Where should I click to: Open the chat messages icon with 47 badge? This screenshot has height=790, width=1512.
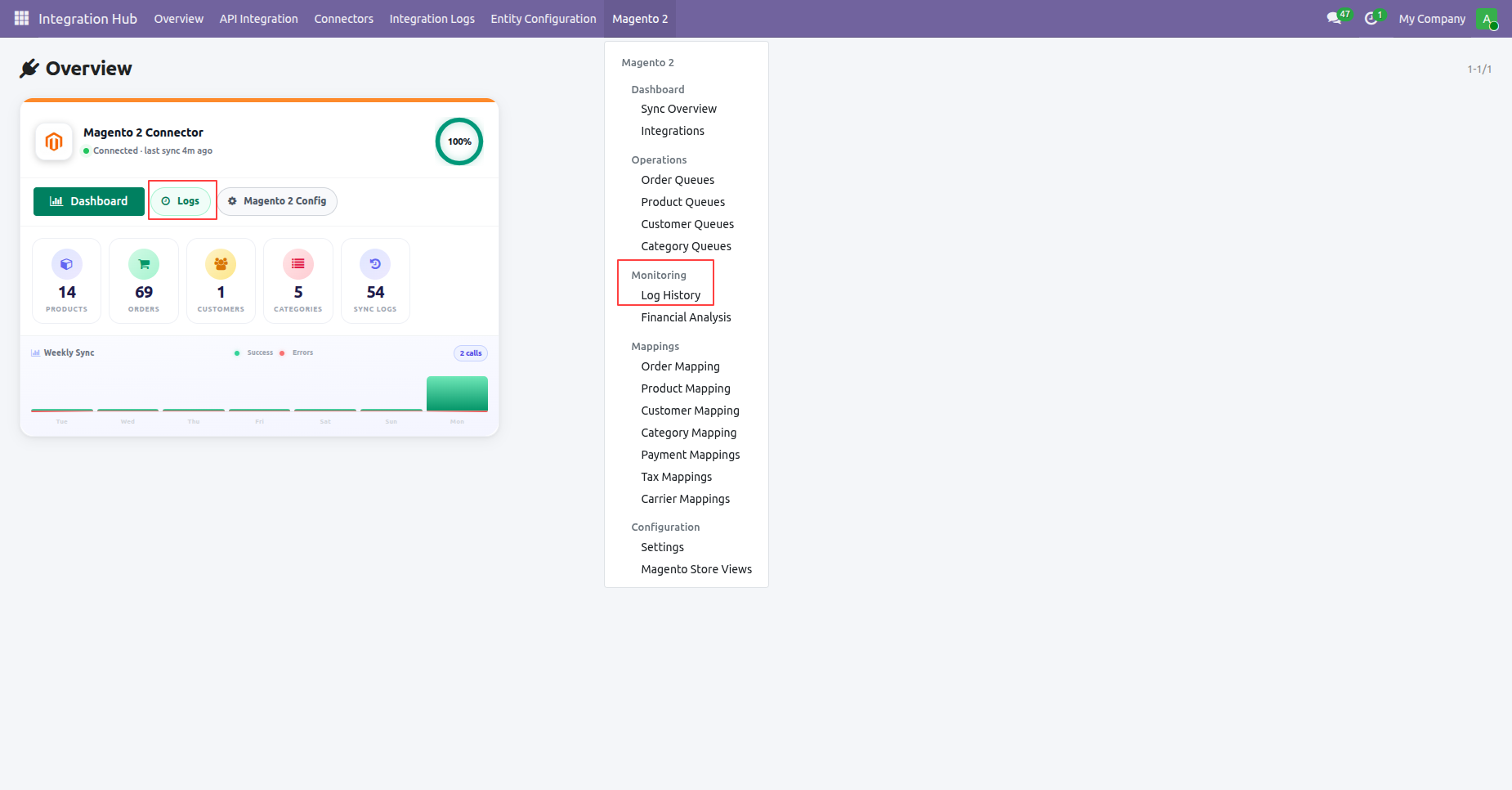point(1335,18)
